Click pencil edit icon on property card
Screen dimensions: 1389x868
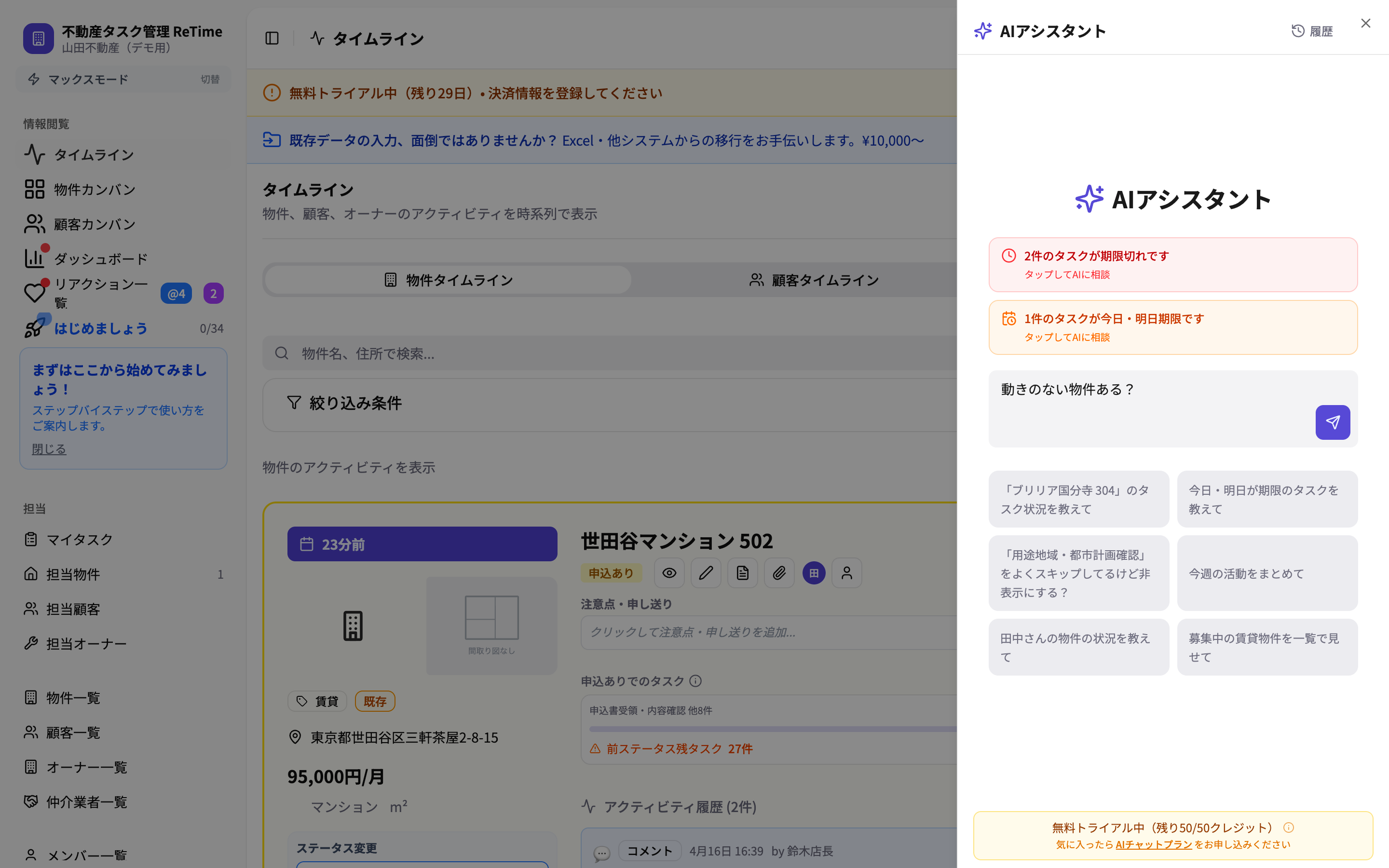tap(706, 573)
